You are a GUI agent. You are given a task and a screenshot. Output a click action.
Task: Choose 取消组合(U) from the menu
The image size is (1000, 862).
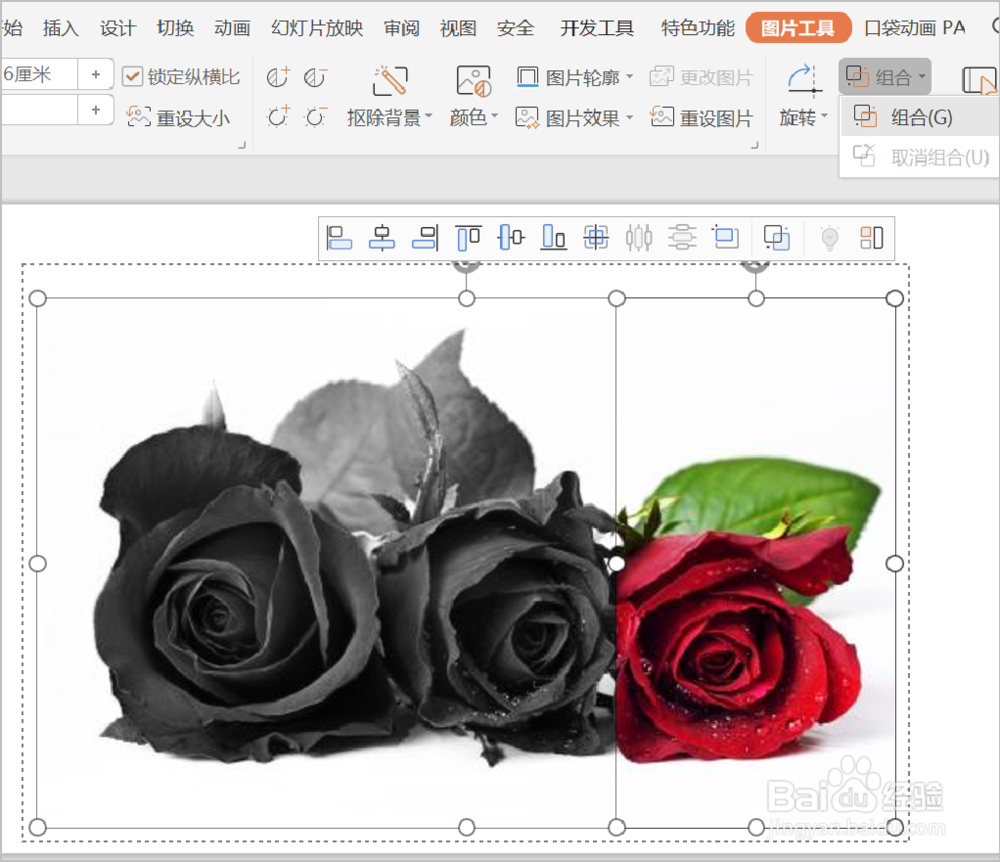pos(920,157)
